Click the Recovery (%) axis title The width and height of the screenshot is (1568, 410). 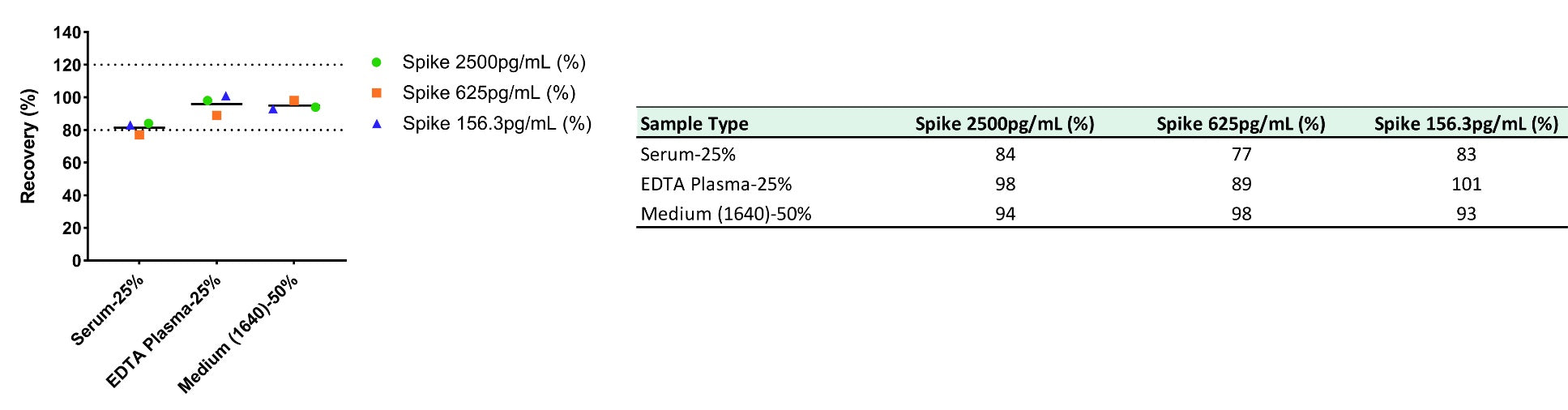(28, 146)
